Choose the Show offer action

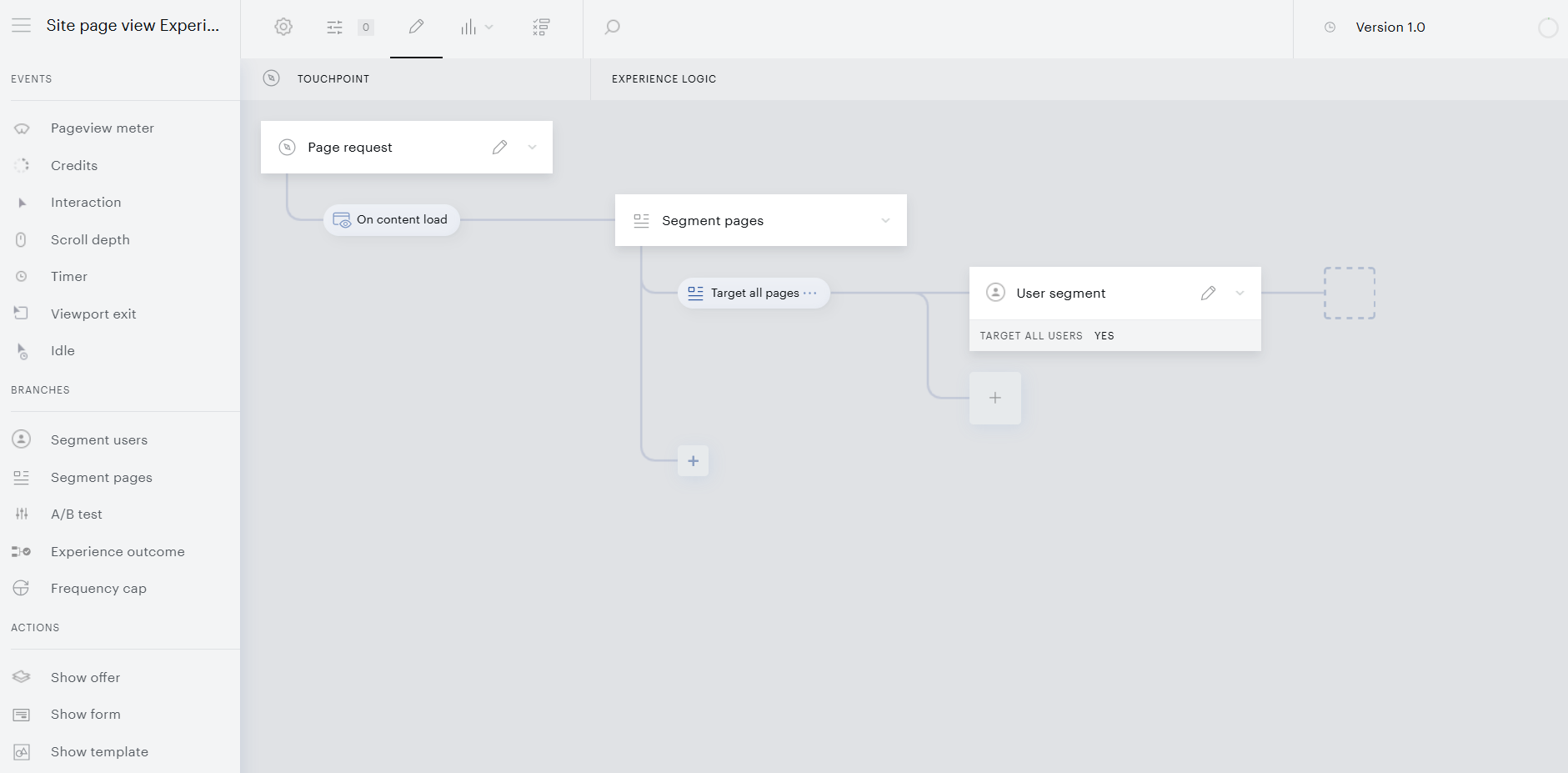click(85, 677)
